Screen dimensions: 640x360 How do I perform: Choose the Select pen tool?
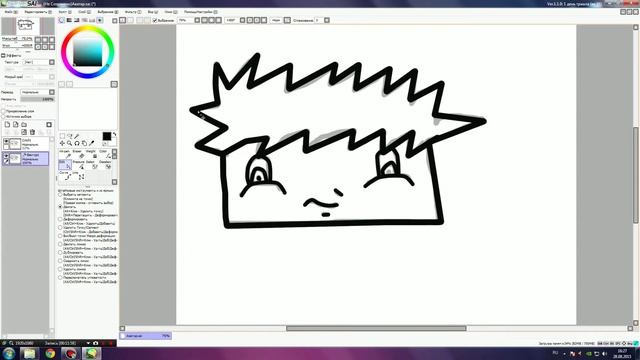point(91,164)
